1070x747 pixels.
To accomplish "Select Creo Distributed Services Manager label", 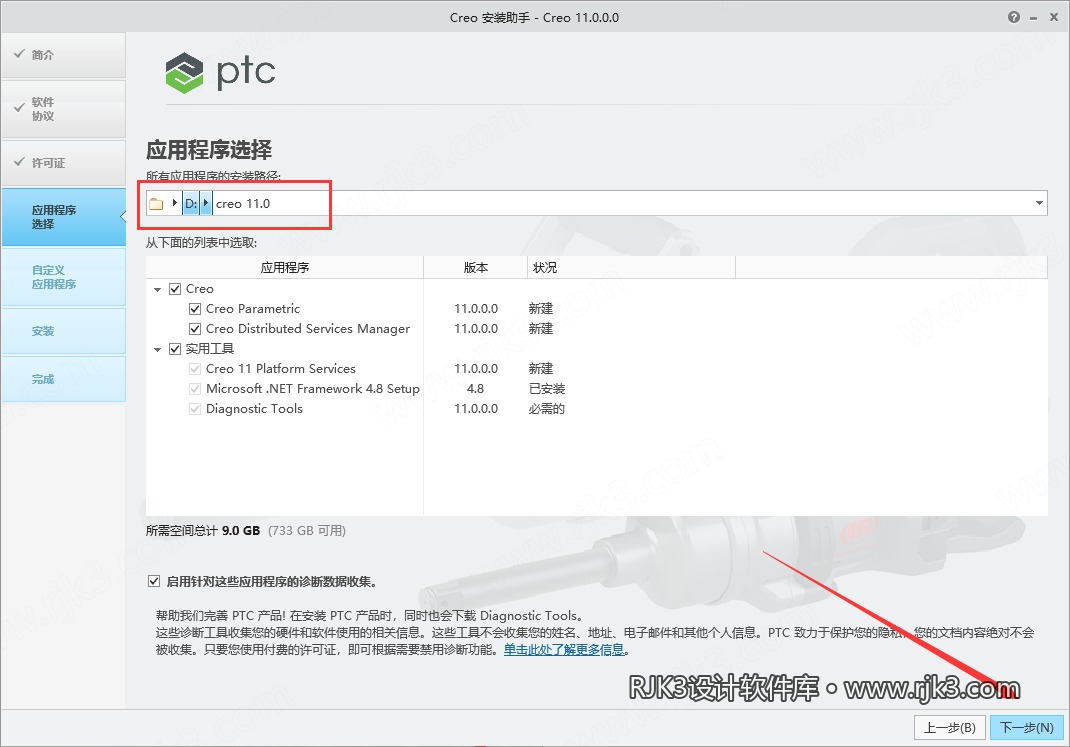I will tap(308, 329).
